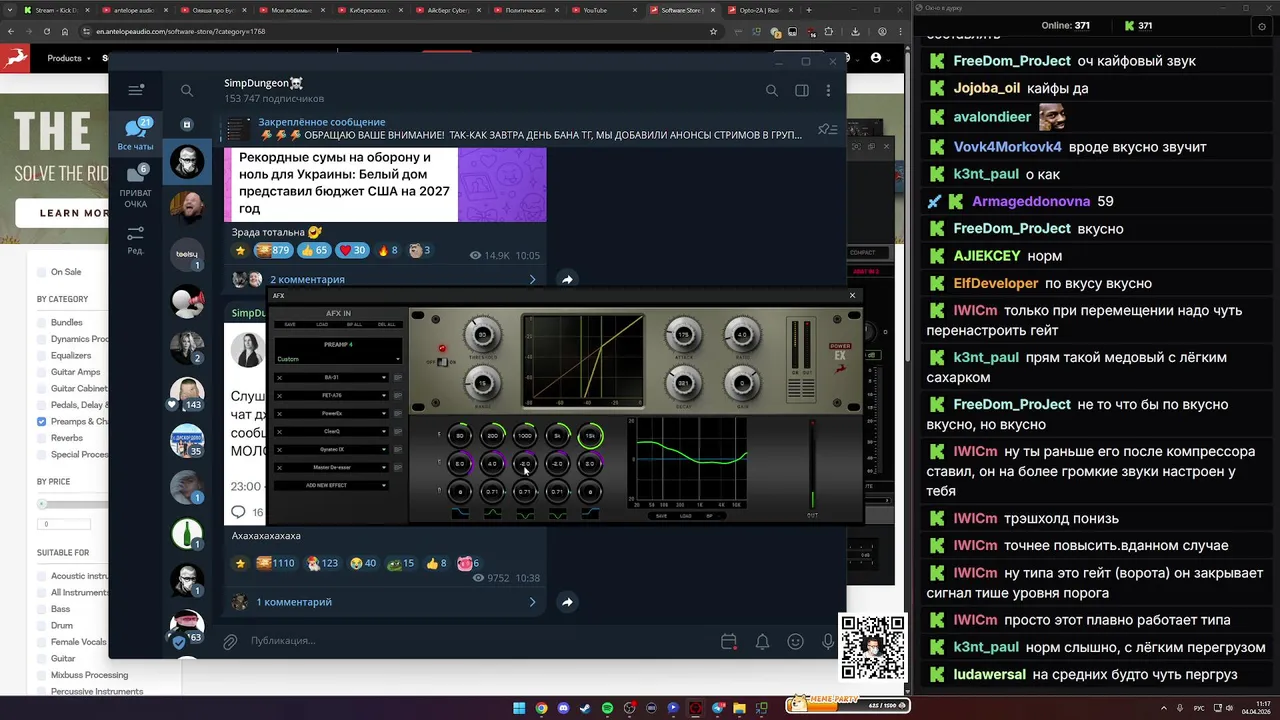The width and height of the screenshot is (1280, 720).
Task: Switch to Stream - Kick browser tab
Action: [x=55, y=10]
